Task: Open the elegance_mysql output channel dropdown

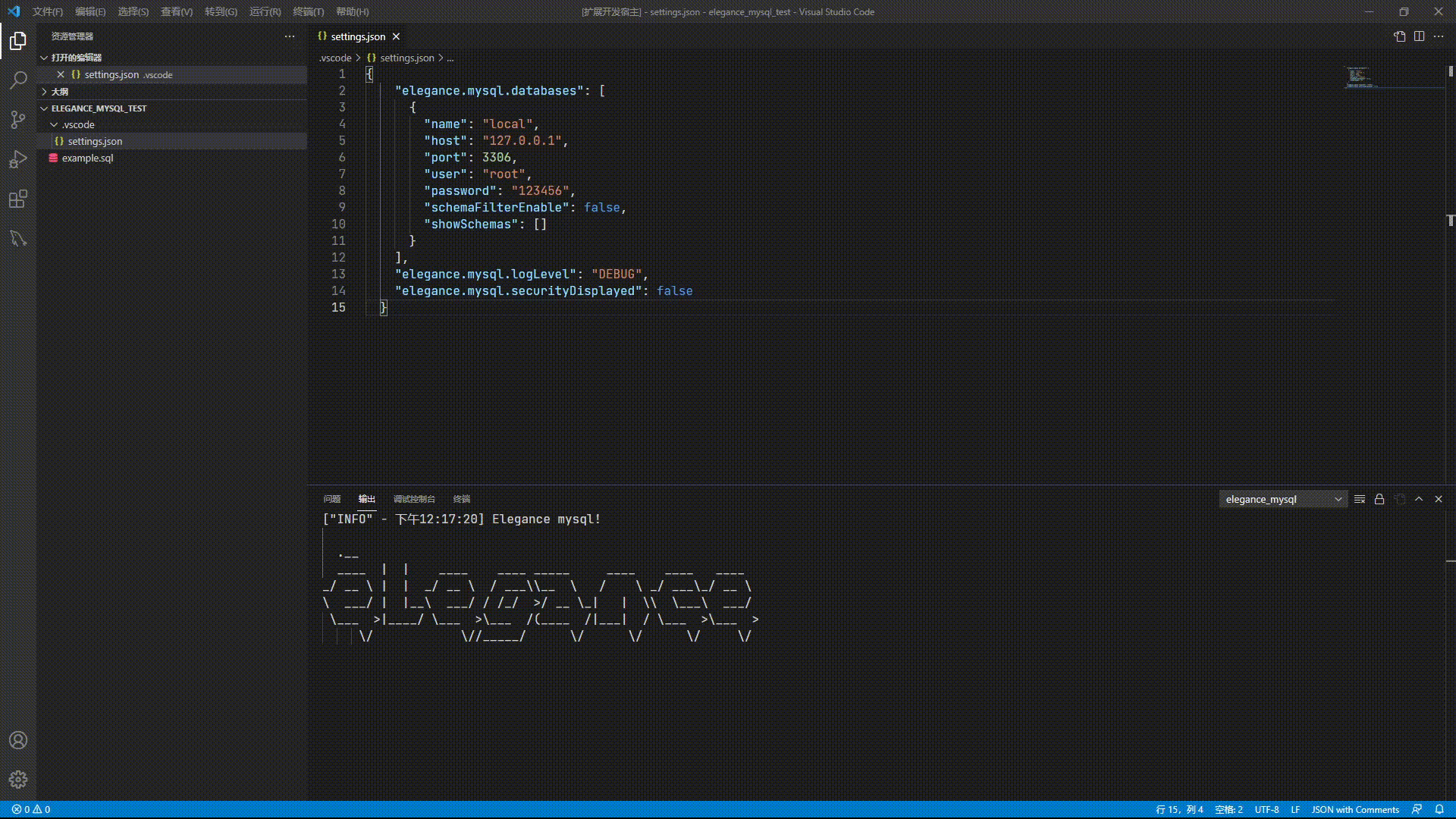Action: coord(1283,499)
